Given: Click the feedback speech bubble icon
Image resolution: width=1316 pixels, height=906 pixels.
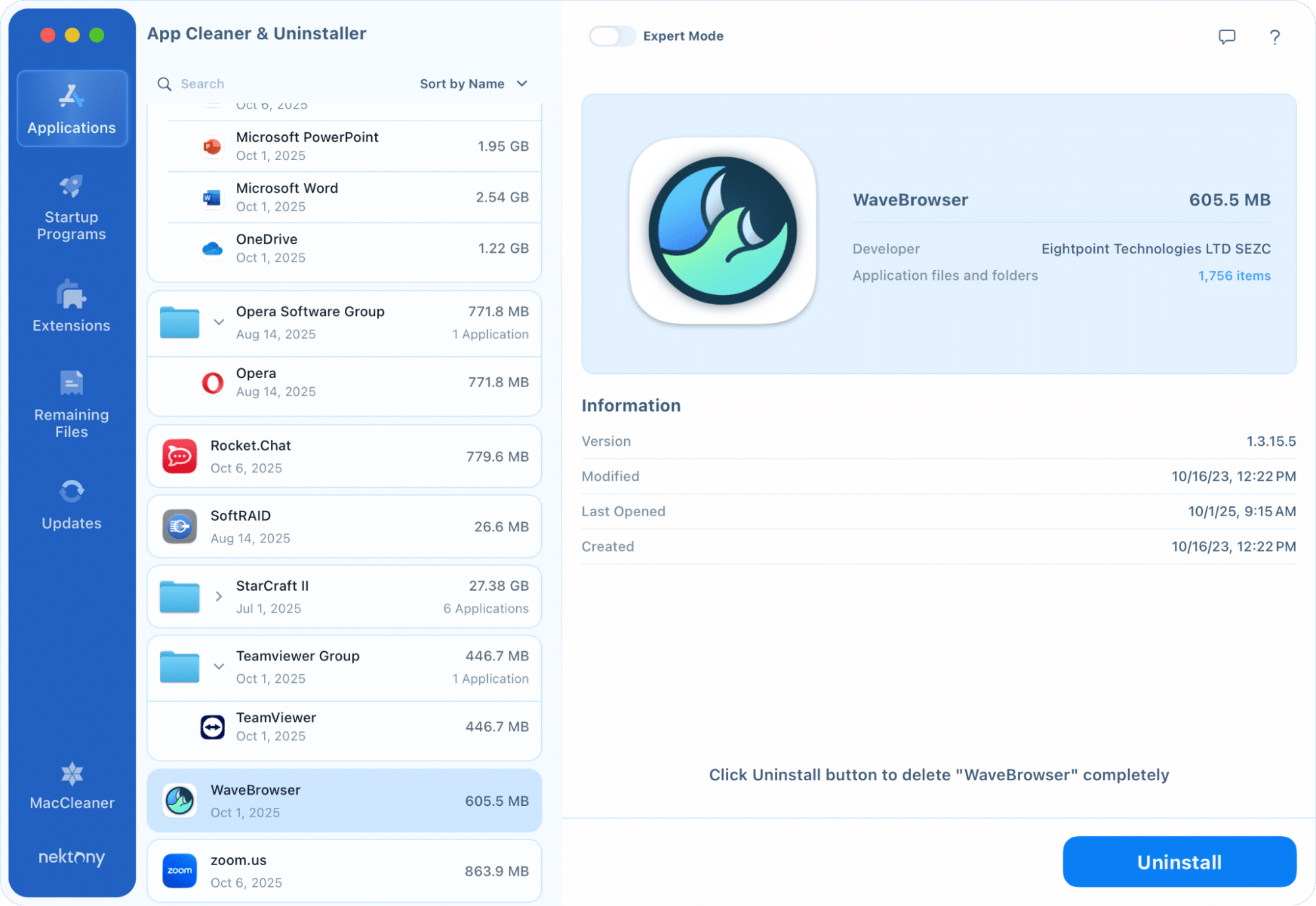Looking at the screenshot, I should [1226, 37].
